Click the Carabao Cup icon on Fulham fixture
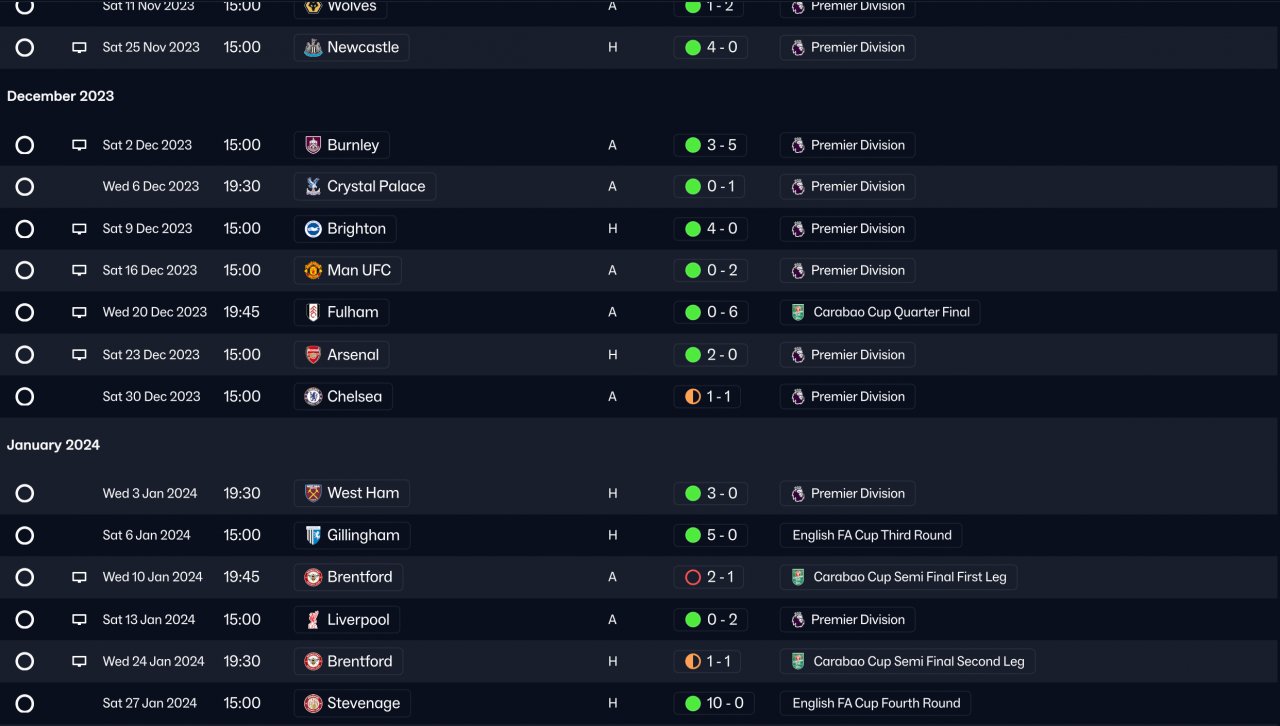This screenshot has height=726, width=1280. tap(798, 312)
